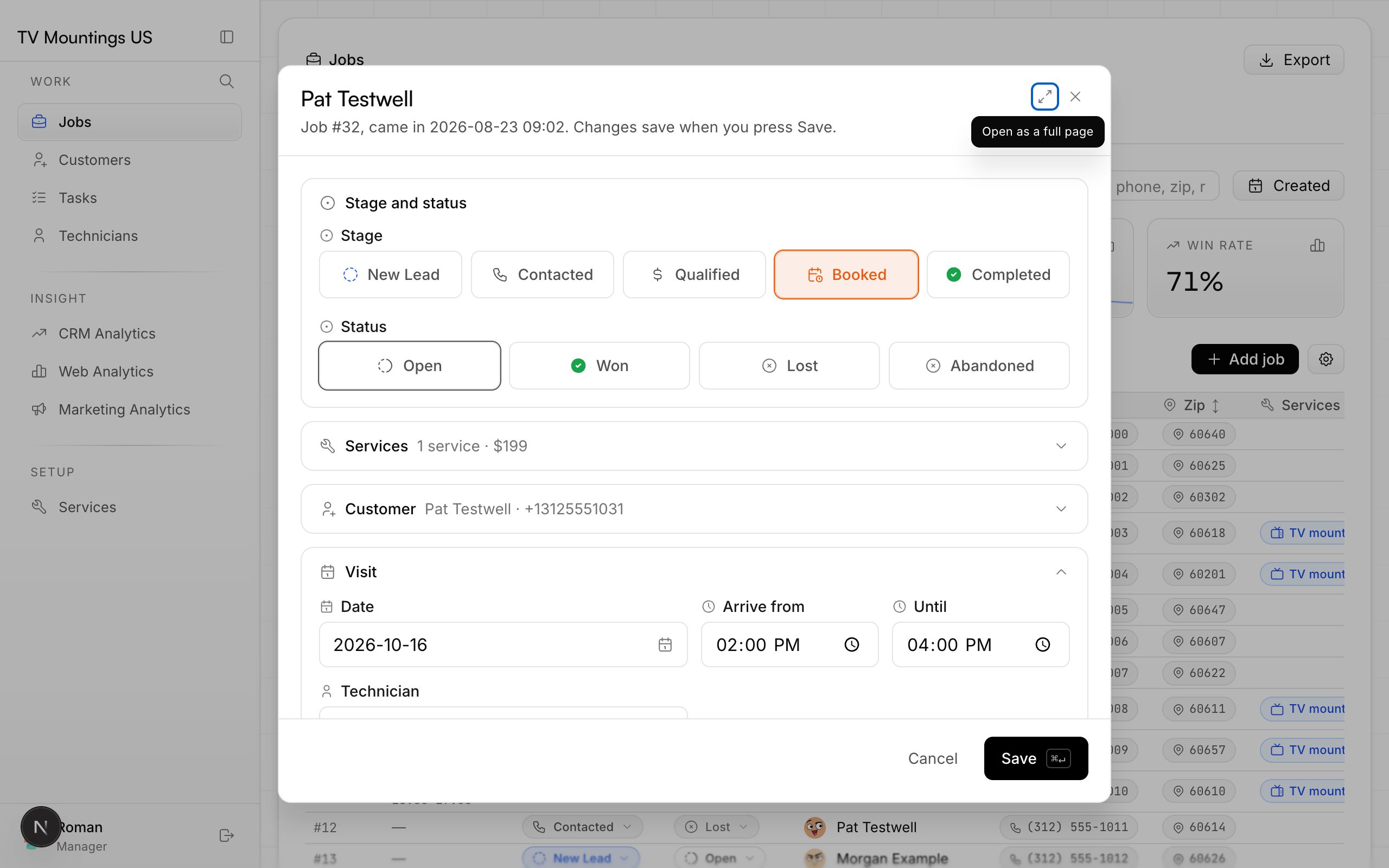
Task: Open search in the Work sidebar
Action: pos(227,81)
